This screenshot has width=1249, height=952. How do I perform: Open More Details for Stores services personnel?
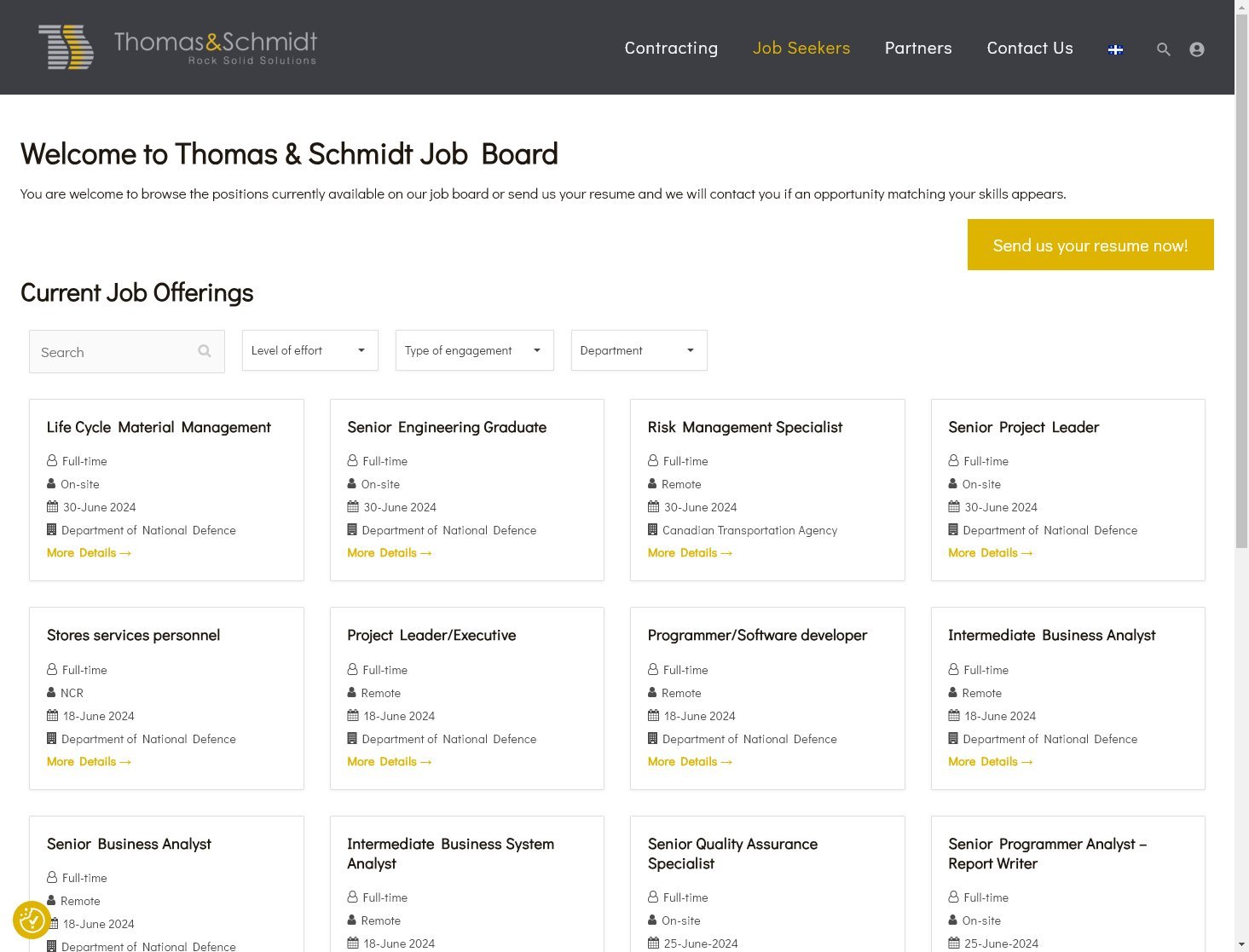(x=89, y=761)
